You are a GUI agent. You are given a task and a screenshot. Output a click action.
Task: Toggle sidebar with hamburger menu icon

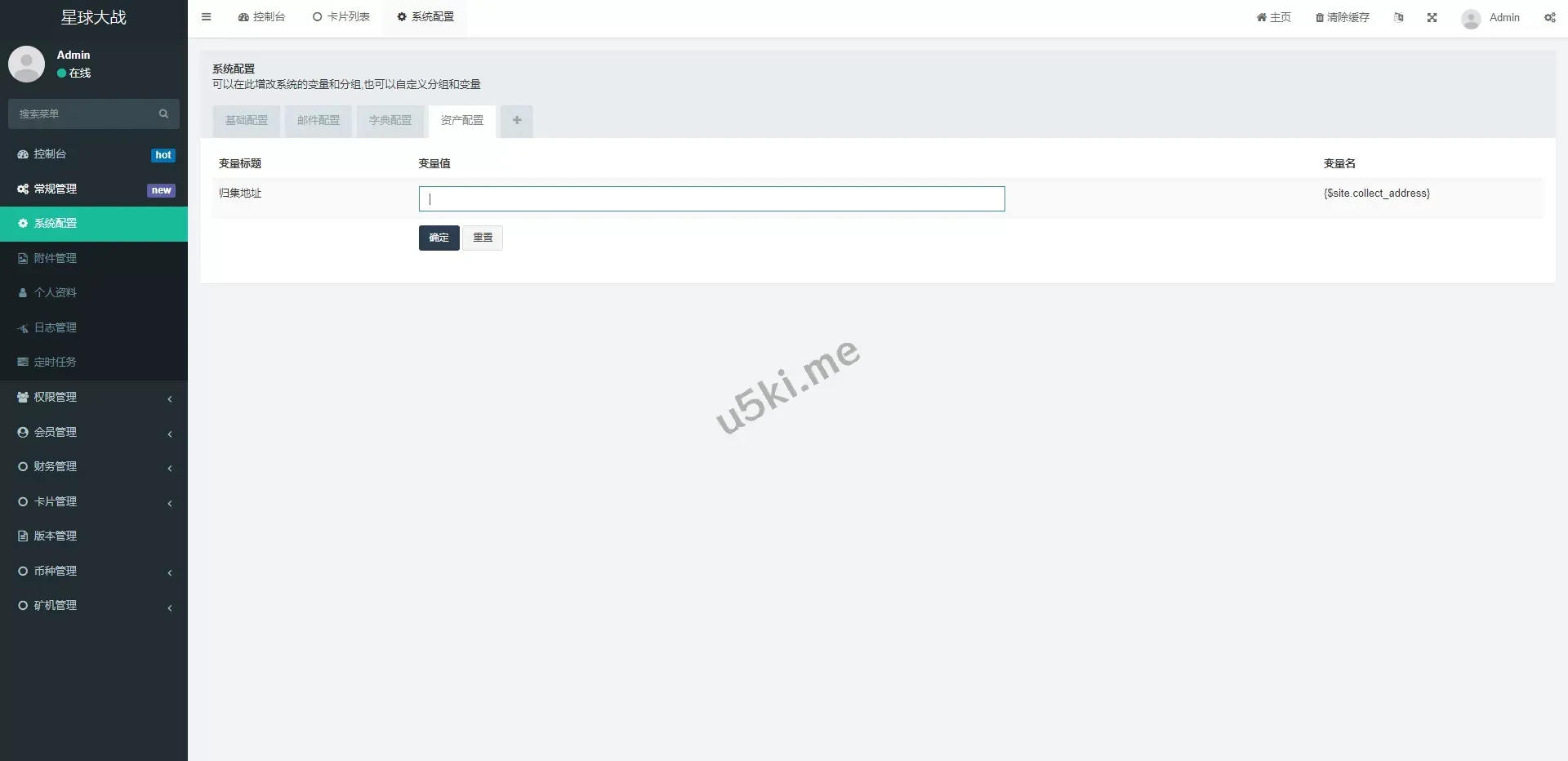(x=206, y=17)
